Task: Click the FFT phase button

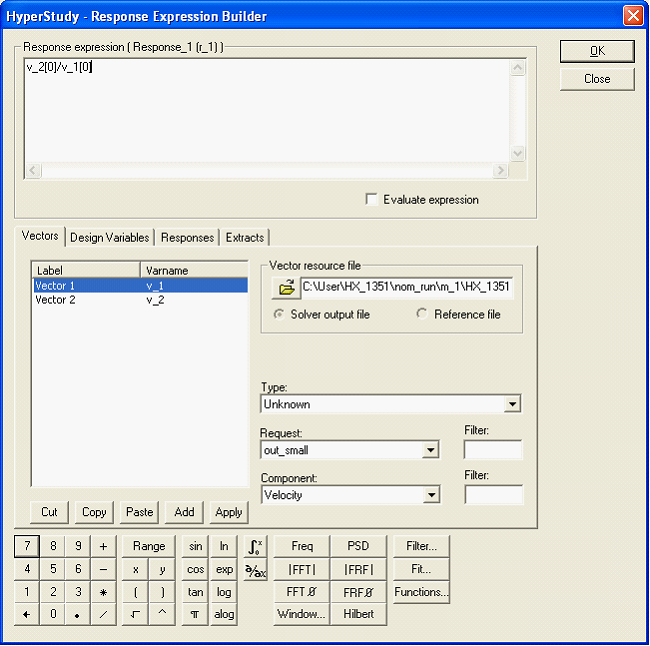Action: 302,592
